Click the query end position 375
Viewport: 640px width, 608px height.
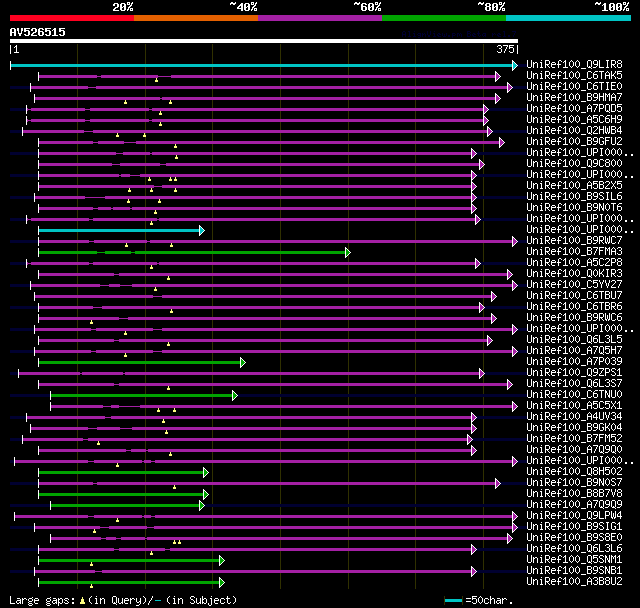[x=505, y=49]
